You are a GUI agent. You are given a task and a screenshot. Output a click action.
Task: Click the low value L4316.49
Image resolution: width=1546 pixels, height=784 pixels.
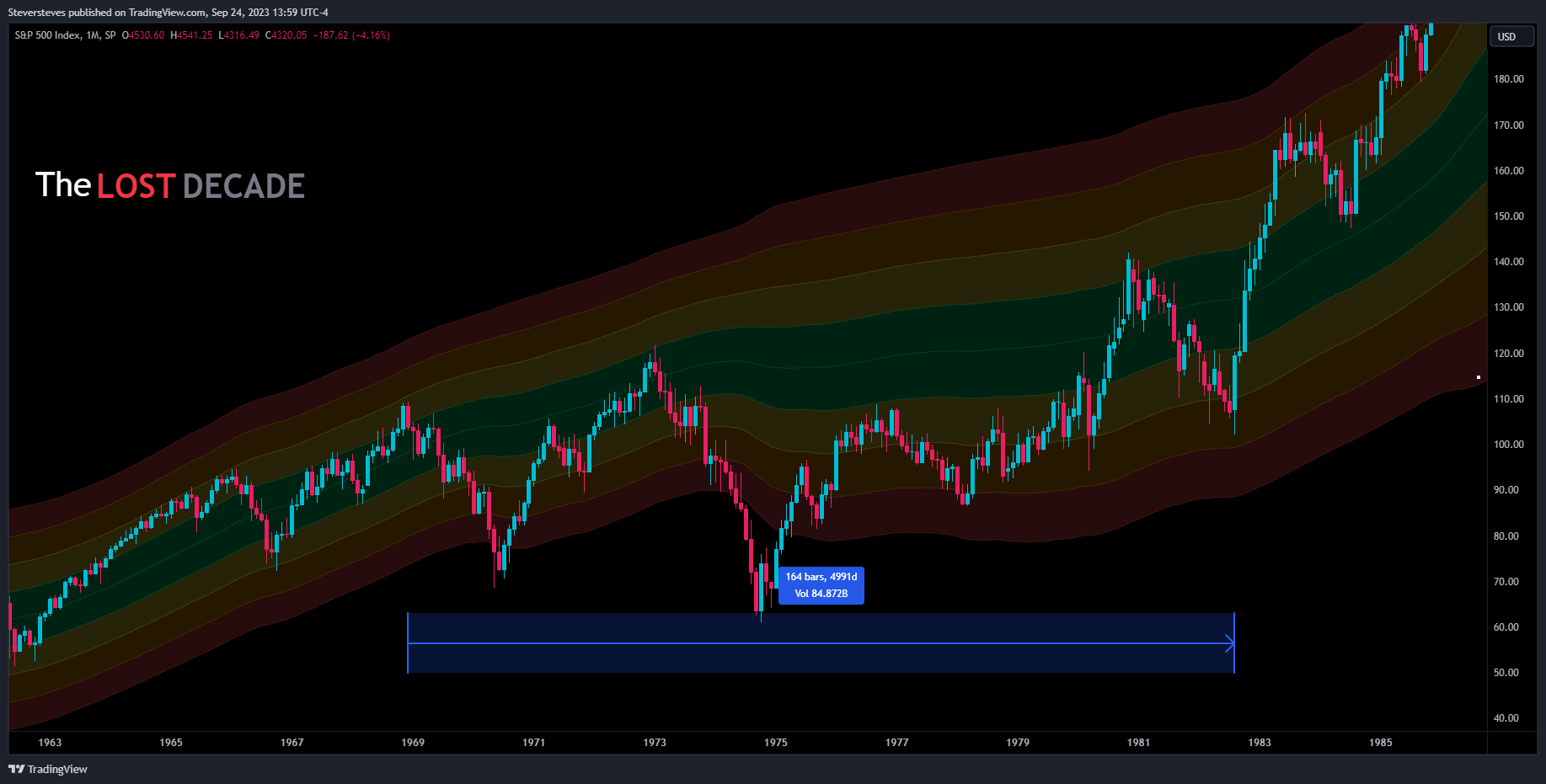point(239,35)
